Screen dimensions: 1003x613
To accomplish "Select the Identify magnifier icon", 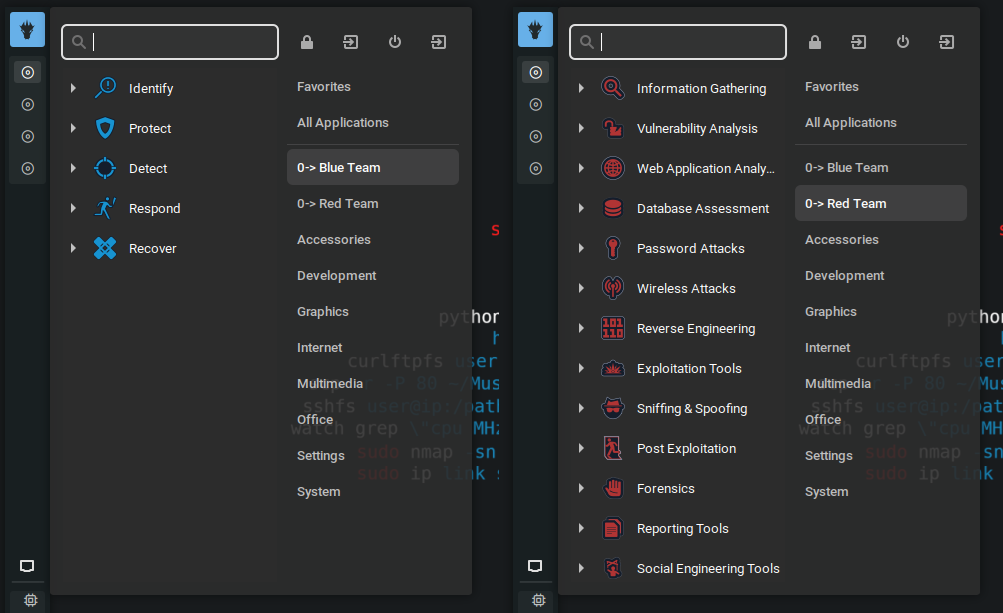I will pyautogui.click(x=105, y=88).
